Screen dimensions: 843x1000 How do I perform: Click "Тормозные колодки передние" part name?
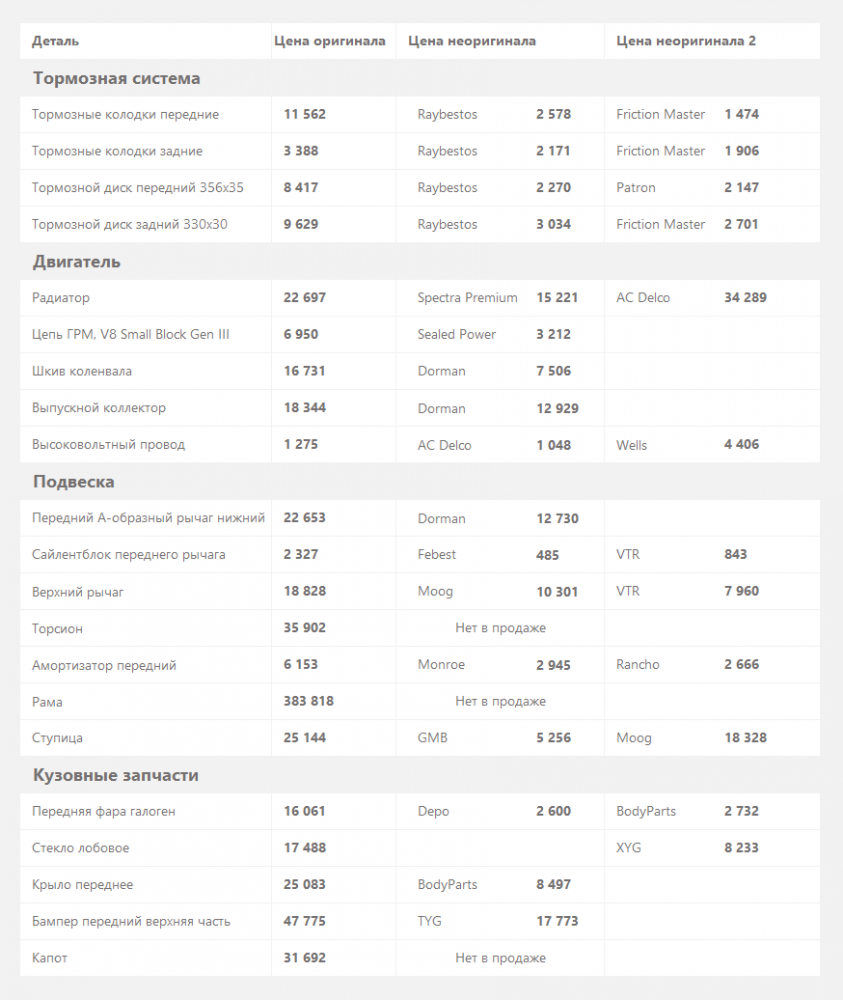point(125,115)
